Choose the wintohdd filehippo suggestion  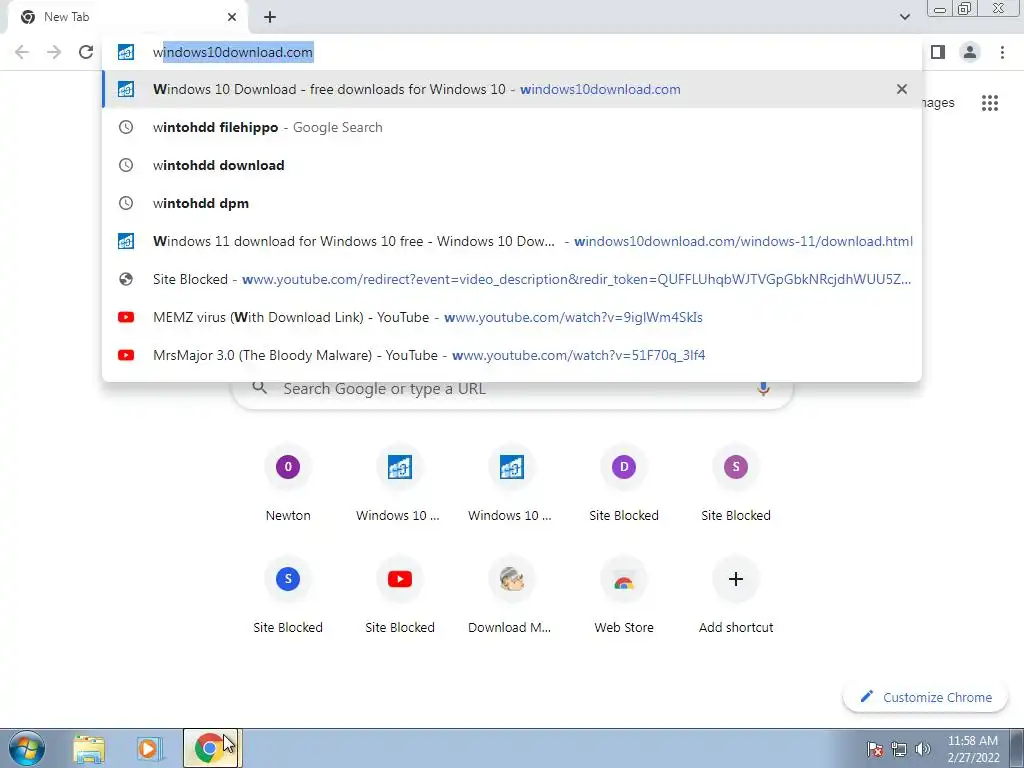coord(512,127)
